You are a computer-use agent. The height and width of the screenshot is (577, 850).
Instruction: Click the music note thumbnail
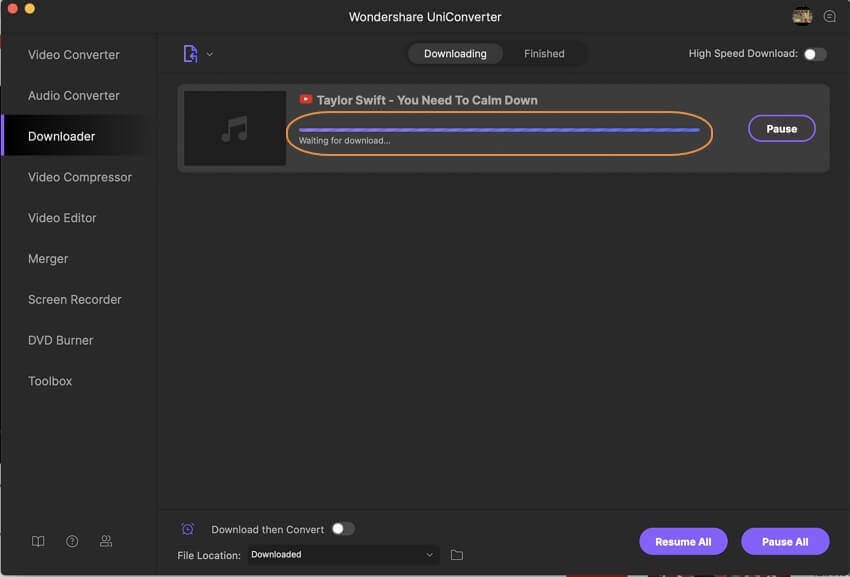tap(235, 128)
